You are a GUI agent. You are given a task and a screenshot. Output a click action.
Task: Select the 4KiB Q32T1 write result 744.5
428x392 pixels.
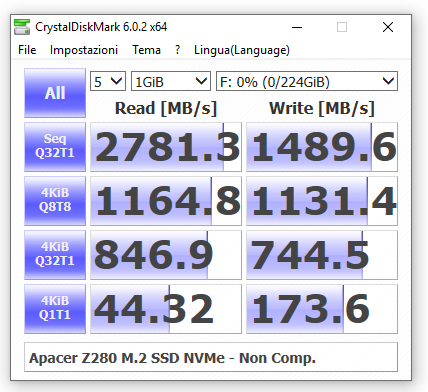point(322,255)
